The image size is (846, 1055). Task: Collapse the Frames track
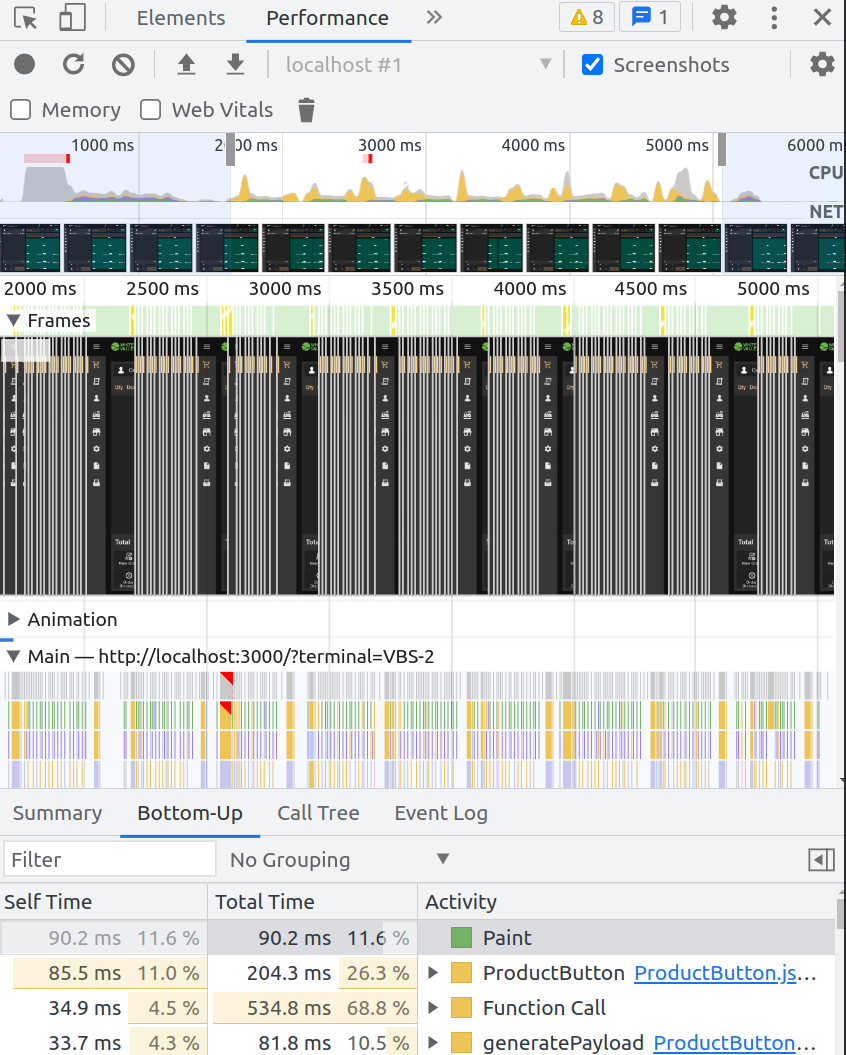pyautogui.click(x=13, y=320)
